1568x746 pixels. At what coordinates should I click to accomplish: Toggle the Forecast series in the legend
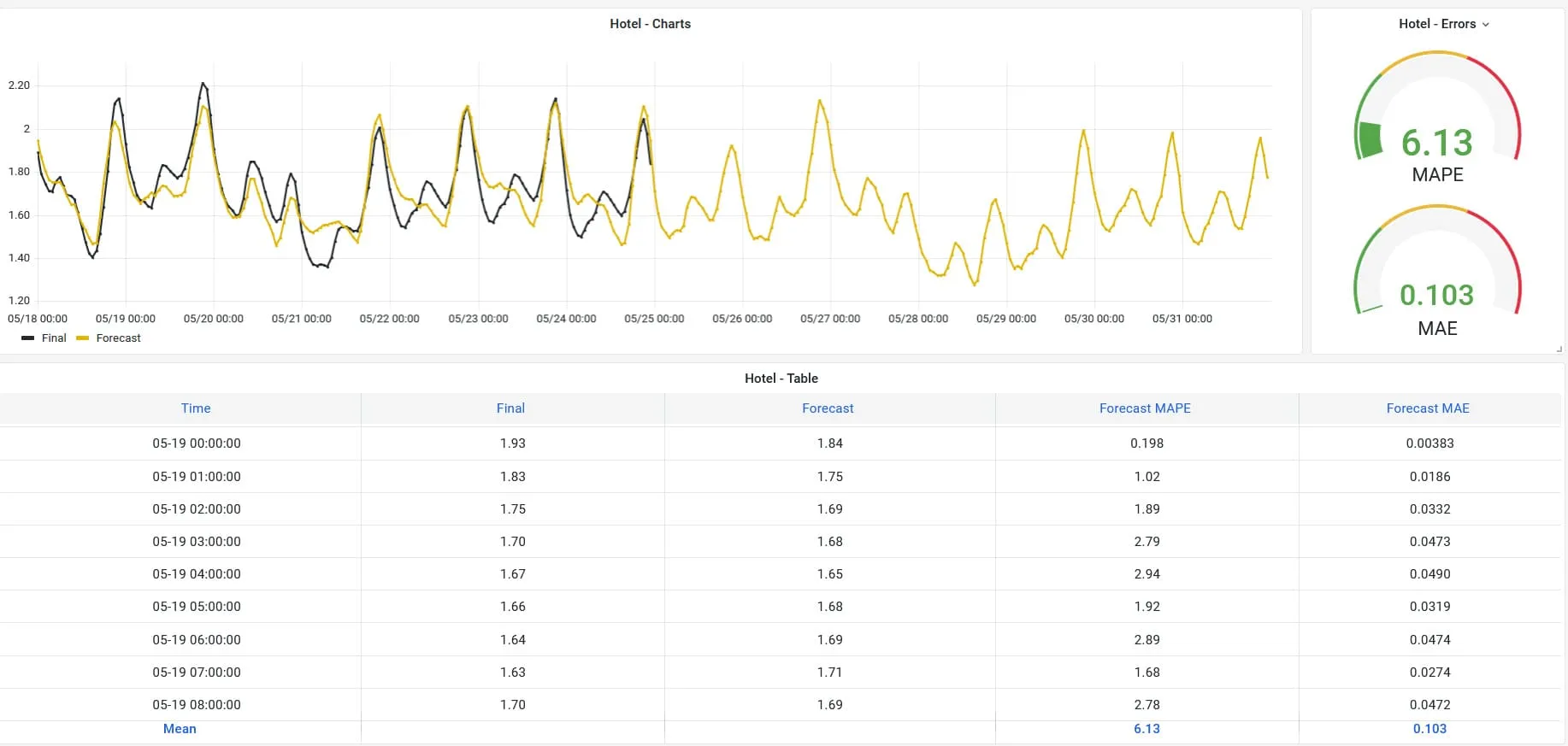coord(118,338)
